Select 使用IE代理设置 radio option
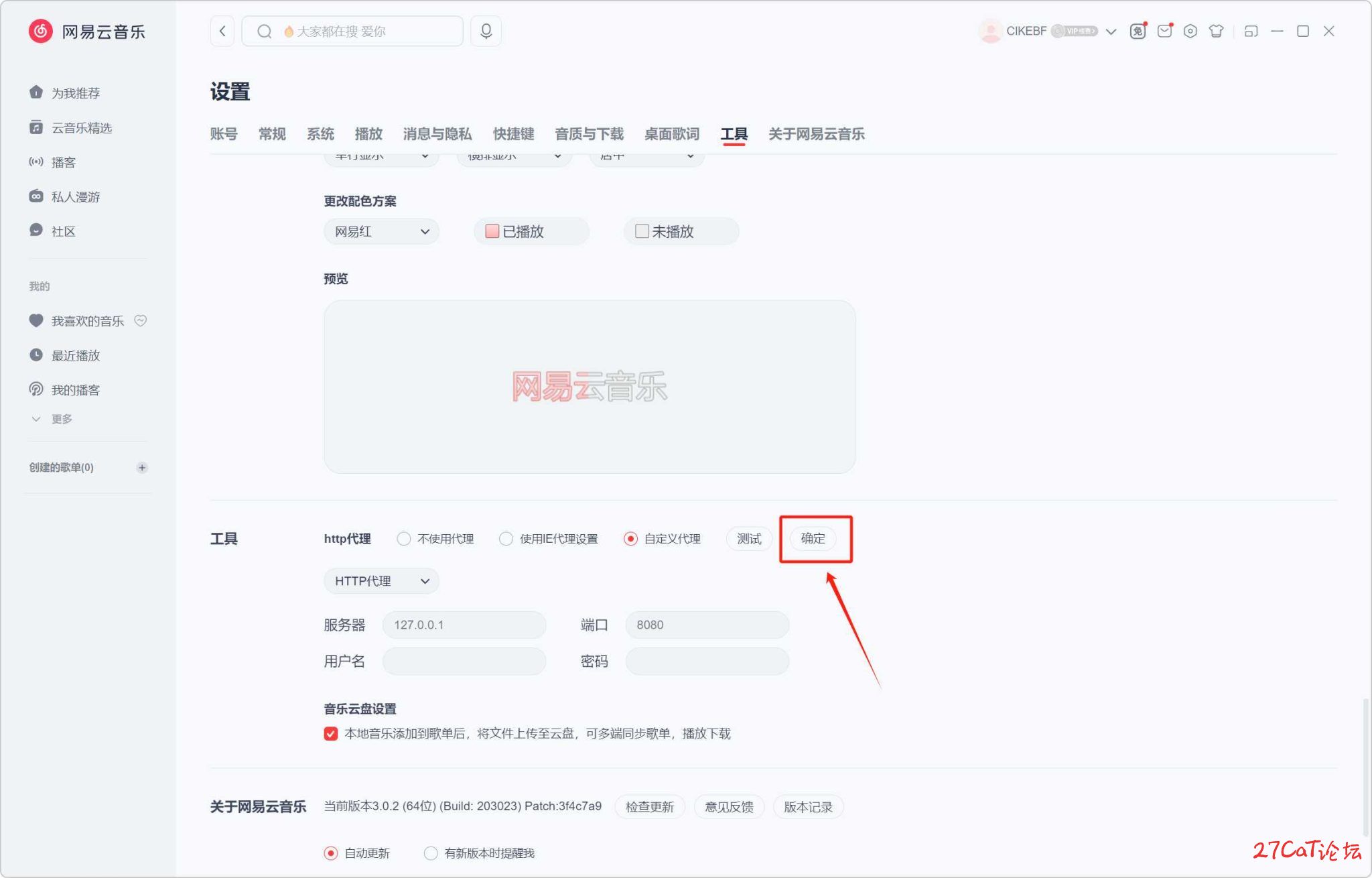The height and width of the screenshot is (878, 1372). tap(506, 539)
